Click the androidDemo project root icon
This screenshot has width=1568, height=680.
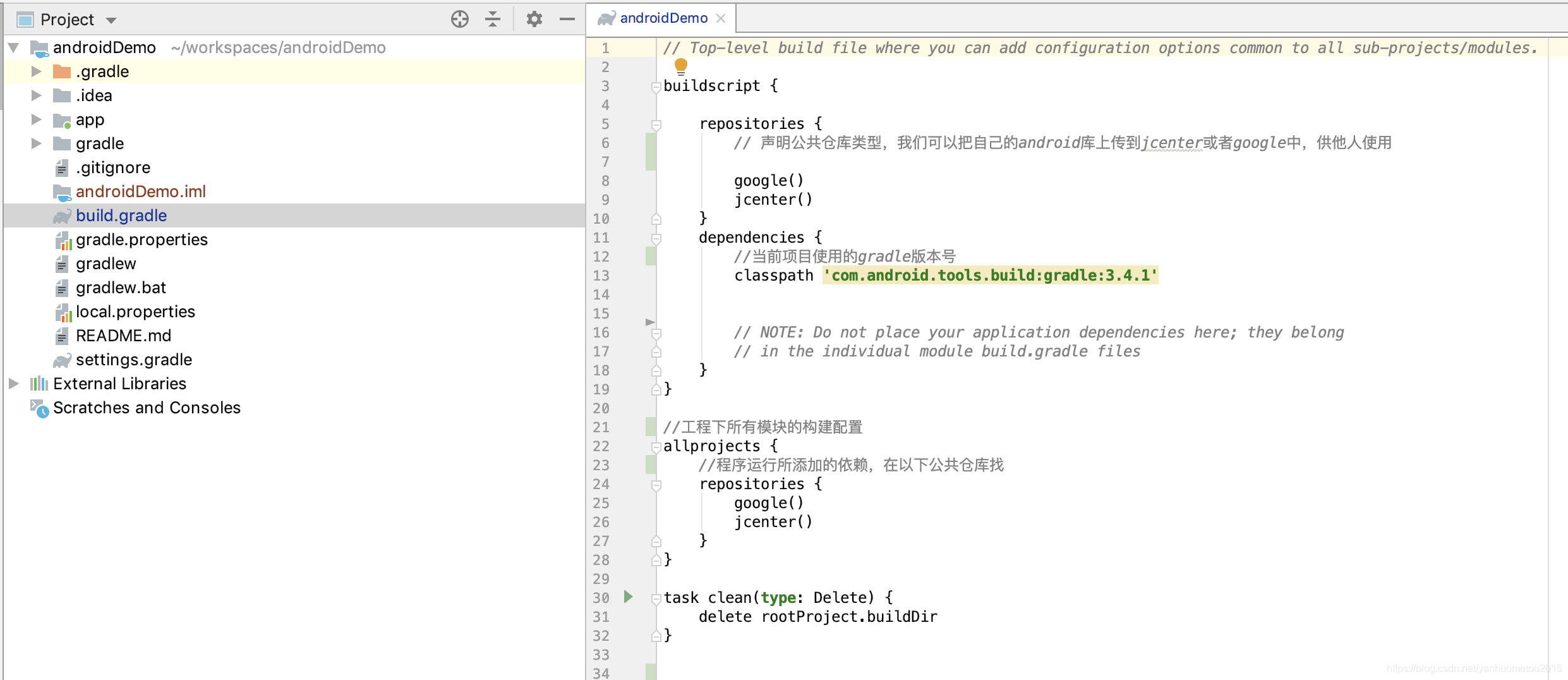(x=39, y=48)
